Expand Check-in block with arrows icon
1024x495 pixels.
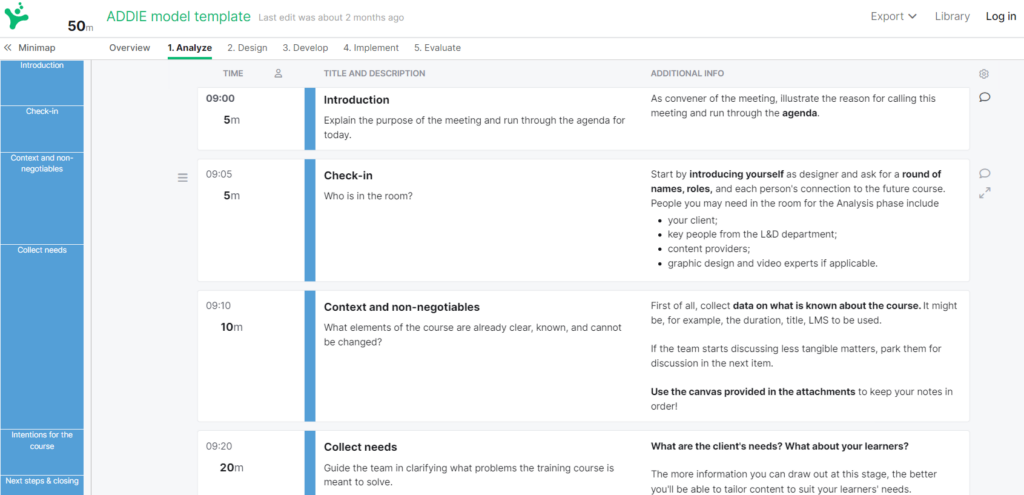click(985, 193)
